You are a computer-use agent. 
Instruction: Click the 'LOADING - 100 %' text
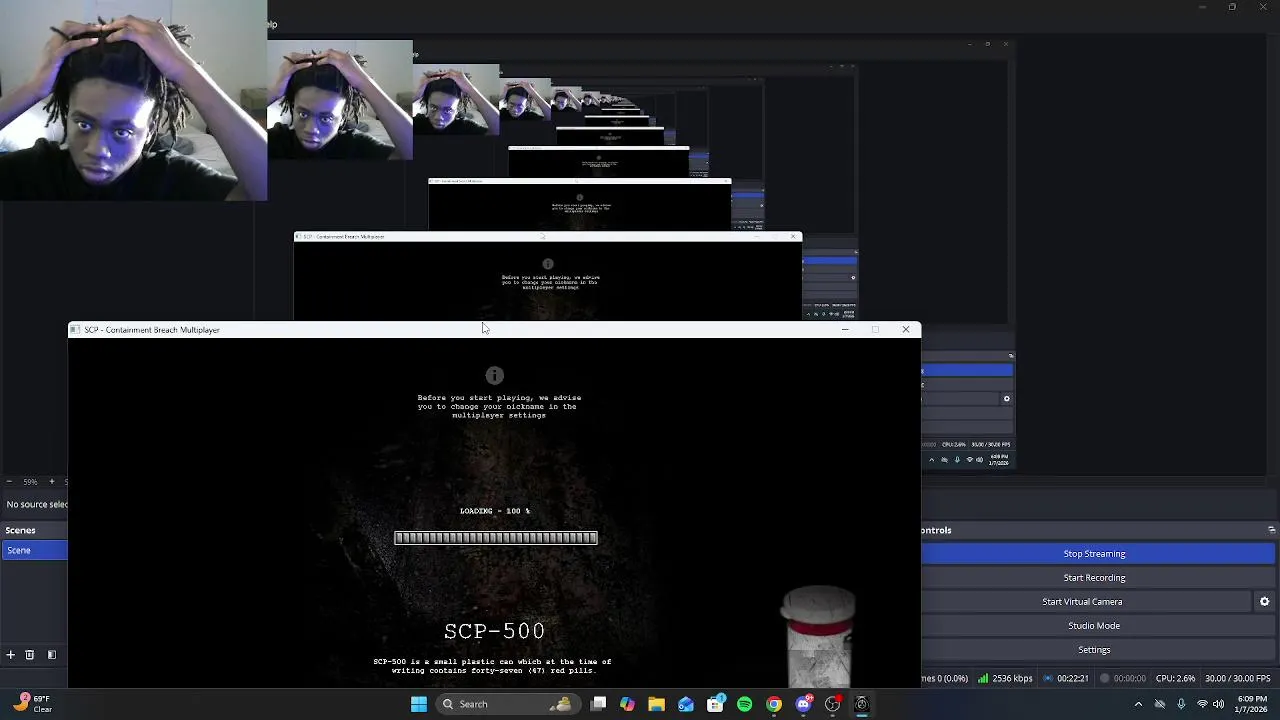coord(495,511)
